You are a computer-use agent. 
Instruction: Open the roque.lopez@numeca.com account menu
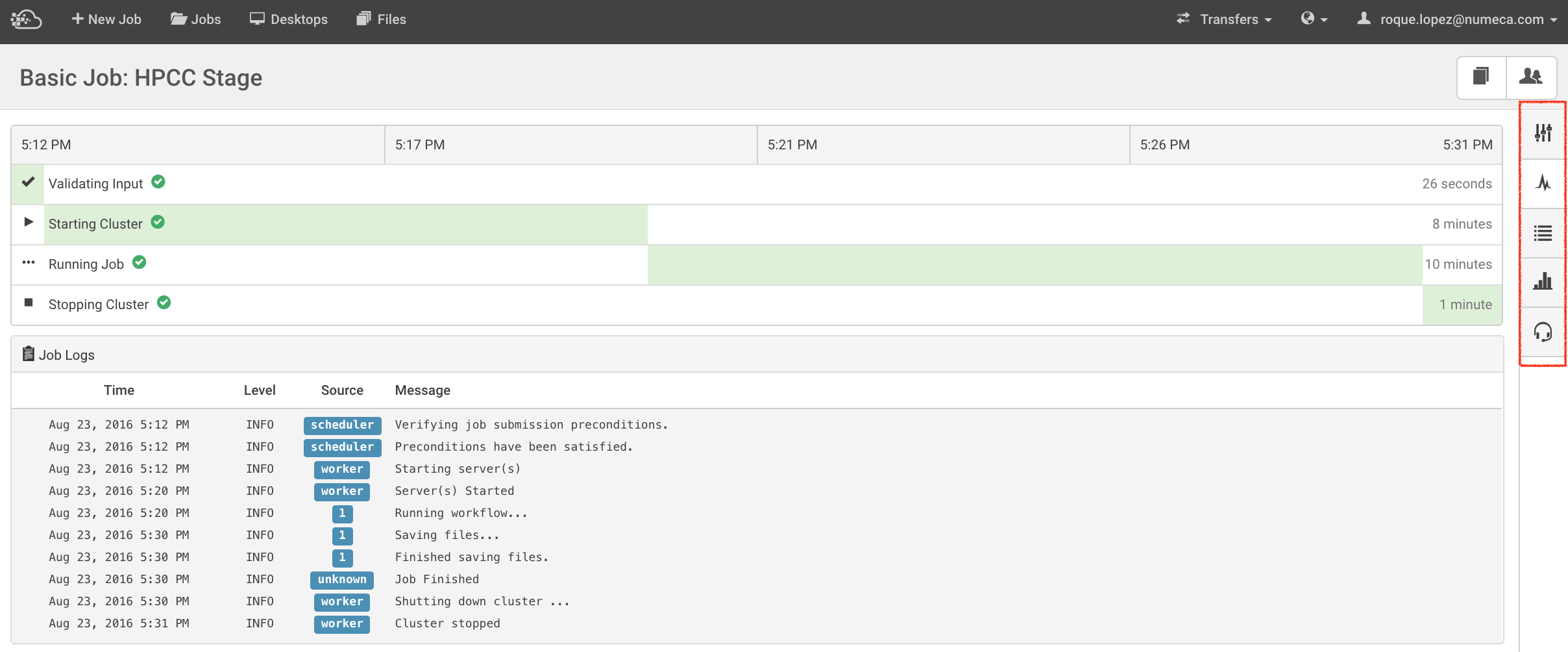[x=1456, y=19]
